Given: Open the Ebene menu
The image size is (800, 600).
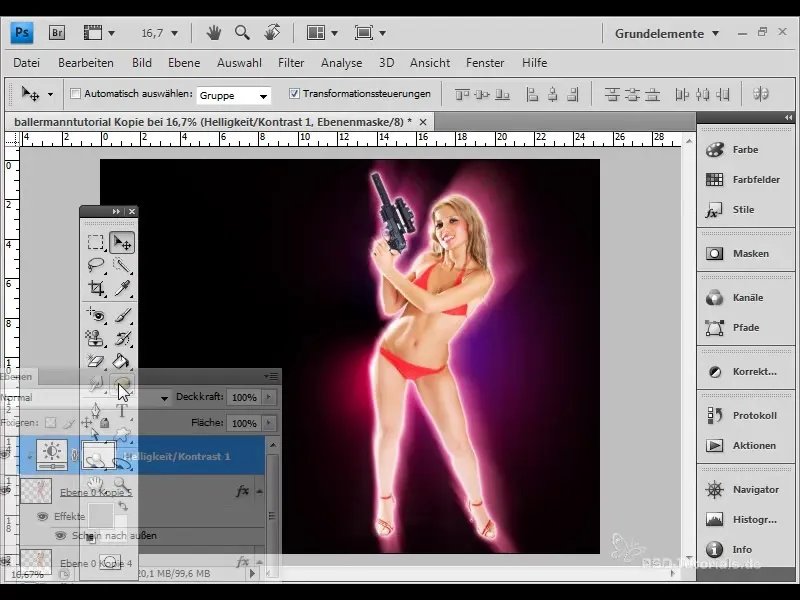Looking at the screenshot, I should (184, 63).
